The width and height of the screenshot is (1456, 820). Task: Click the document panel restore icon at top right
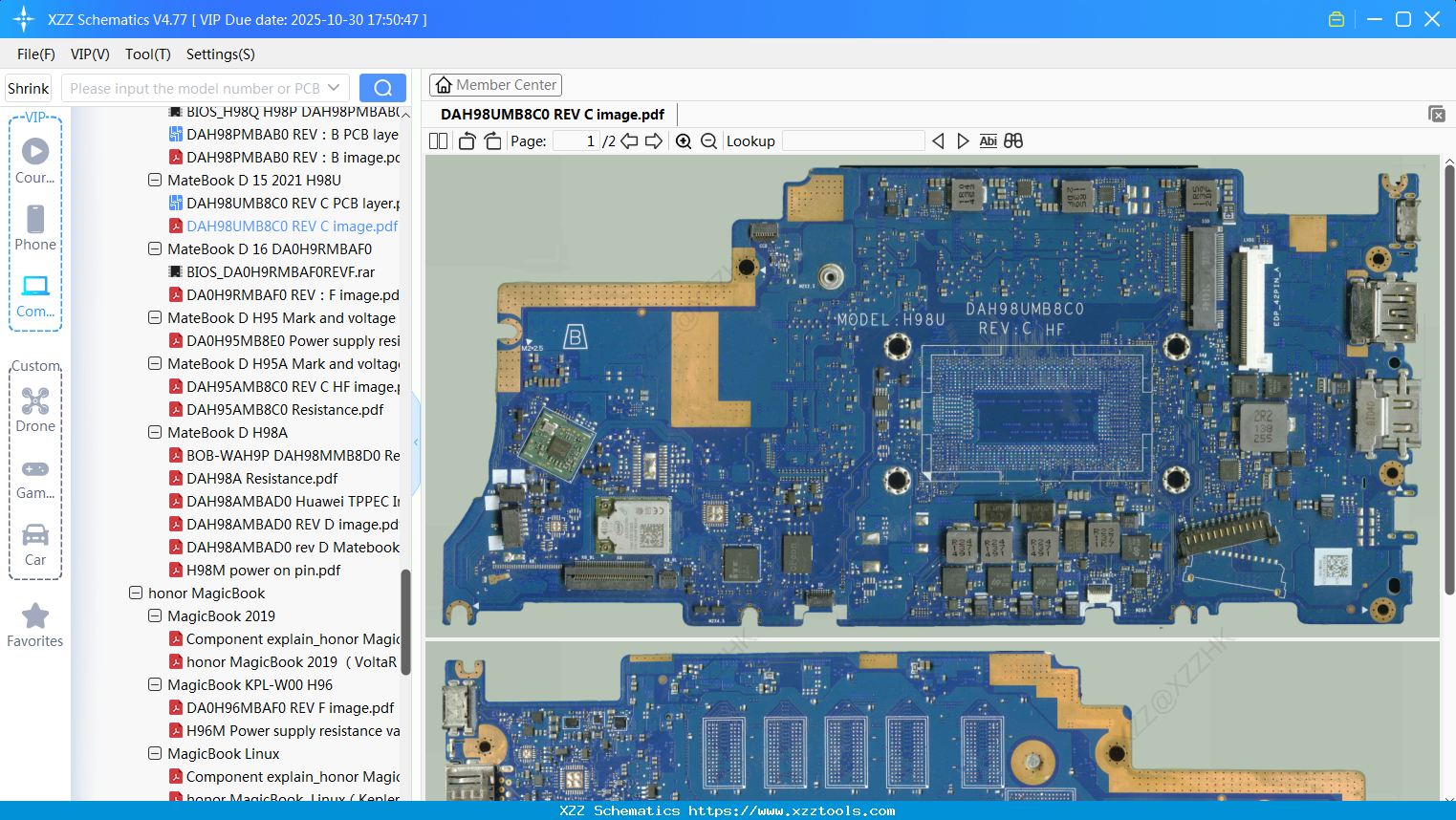pos(1437,114)
